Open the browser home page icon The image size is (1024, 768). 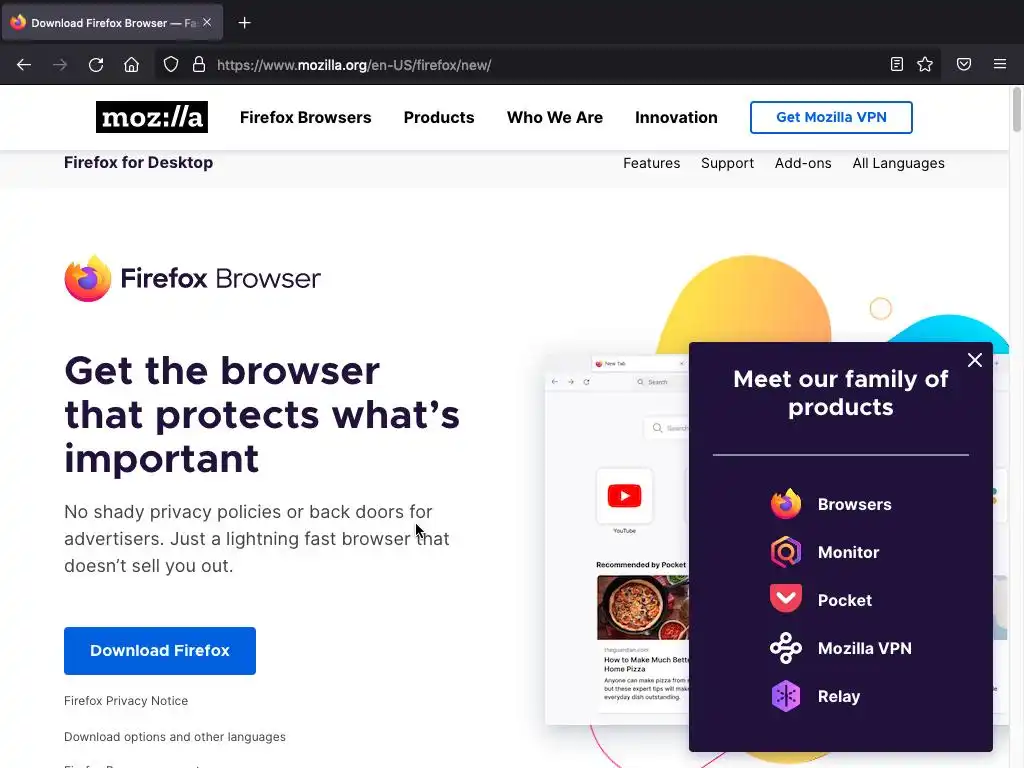[131, 65]
